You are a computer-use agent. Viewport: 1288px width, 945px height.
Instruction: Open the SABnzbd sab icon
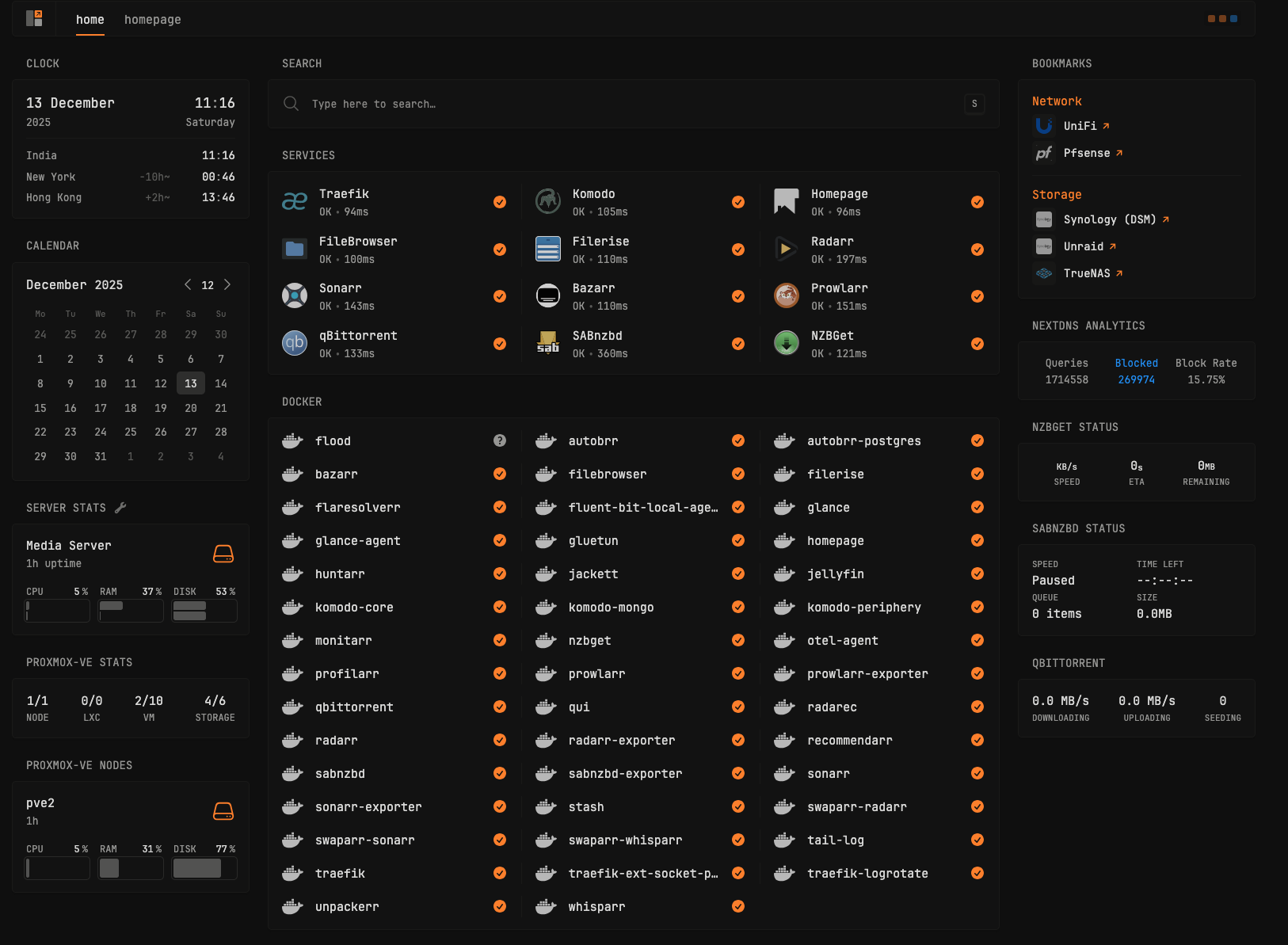point(548,344)
